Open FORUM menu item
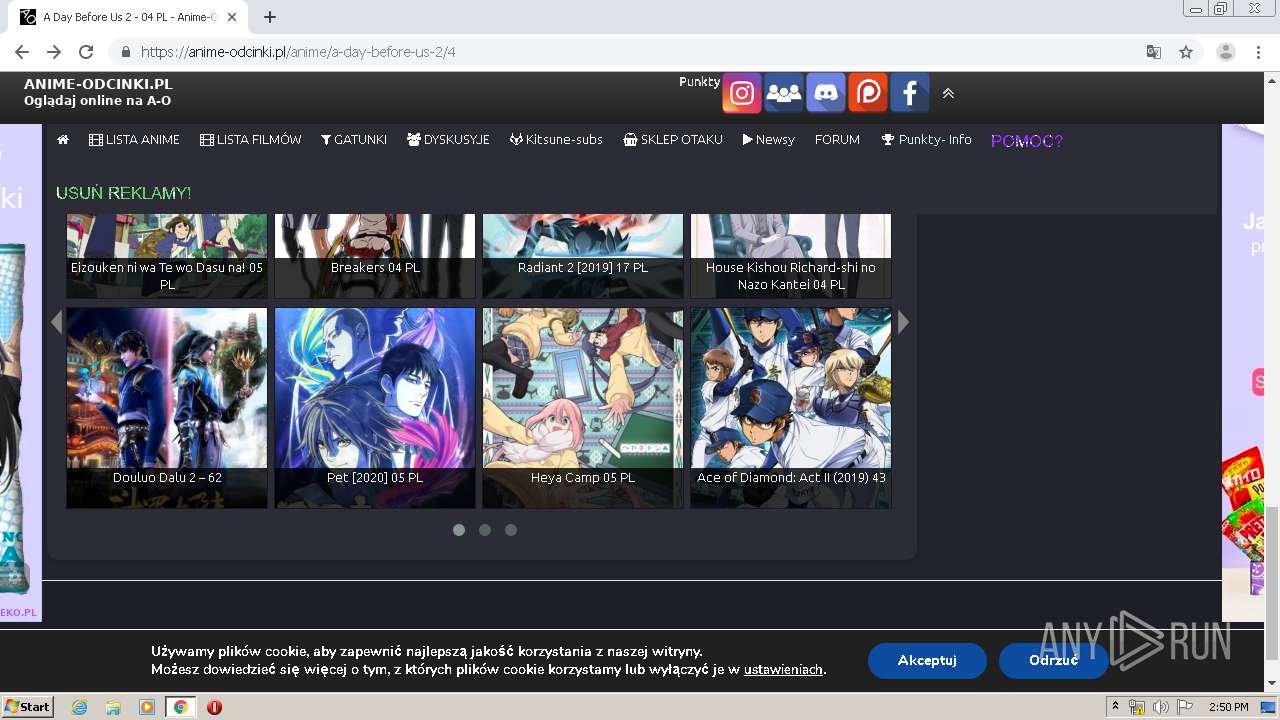 pyautogui.click(x=837, y=140)
